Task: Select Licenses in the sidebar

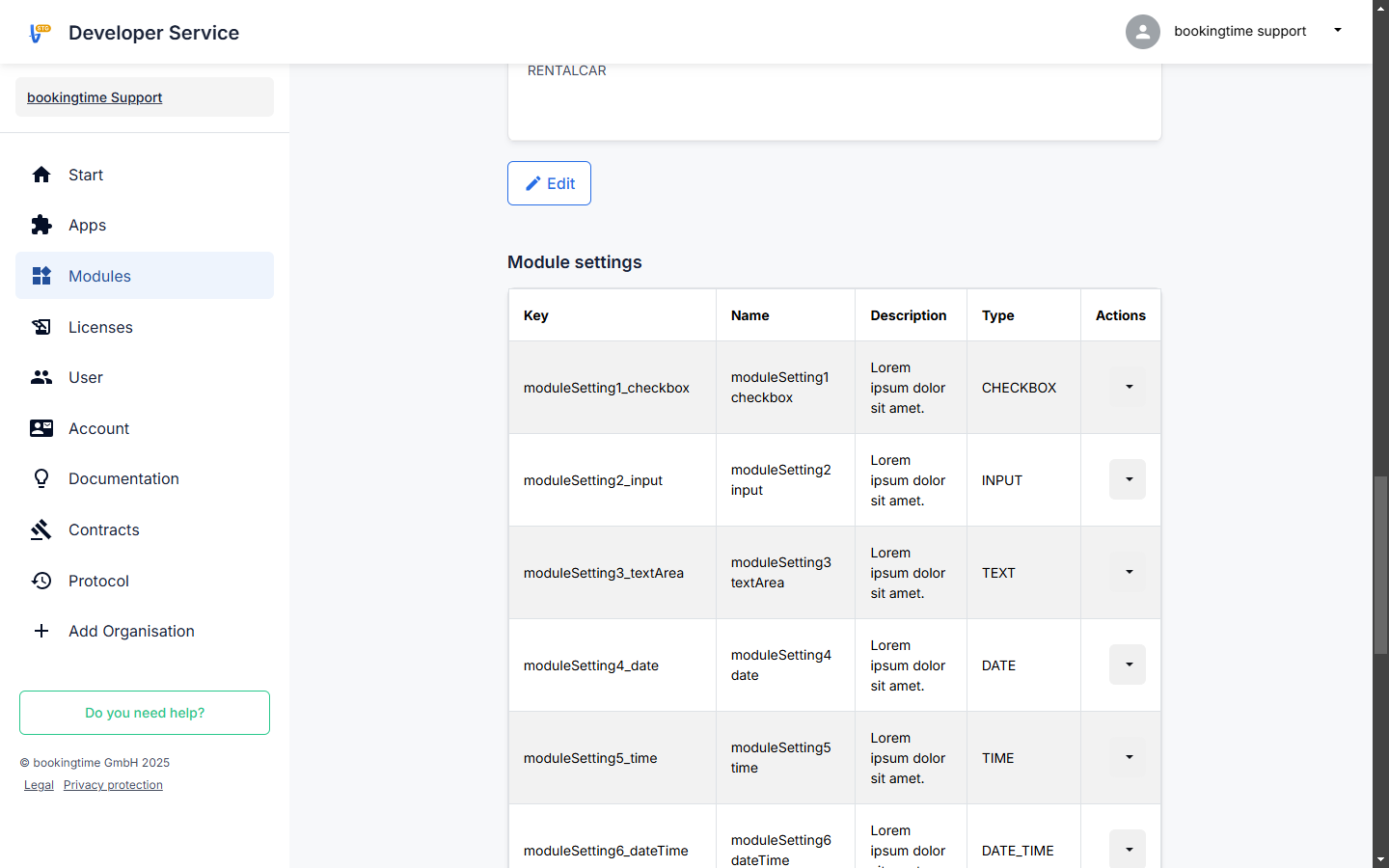Action: click(145, 327)
